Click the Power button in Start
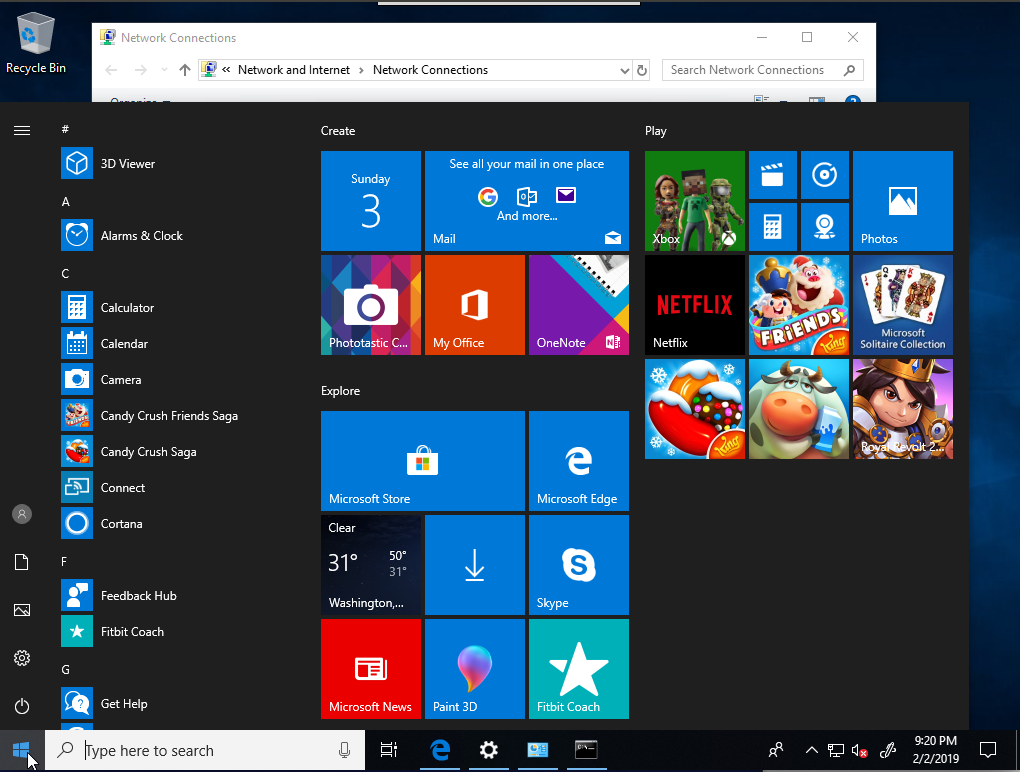The width and height of the screenshot is (1020, 772). coord(22,706)
